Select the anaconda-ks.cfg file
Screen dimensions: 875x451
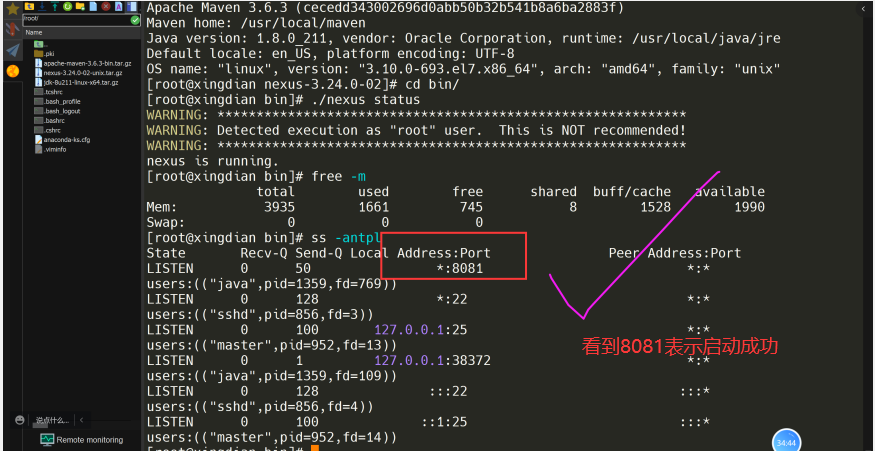(62, 140)
